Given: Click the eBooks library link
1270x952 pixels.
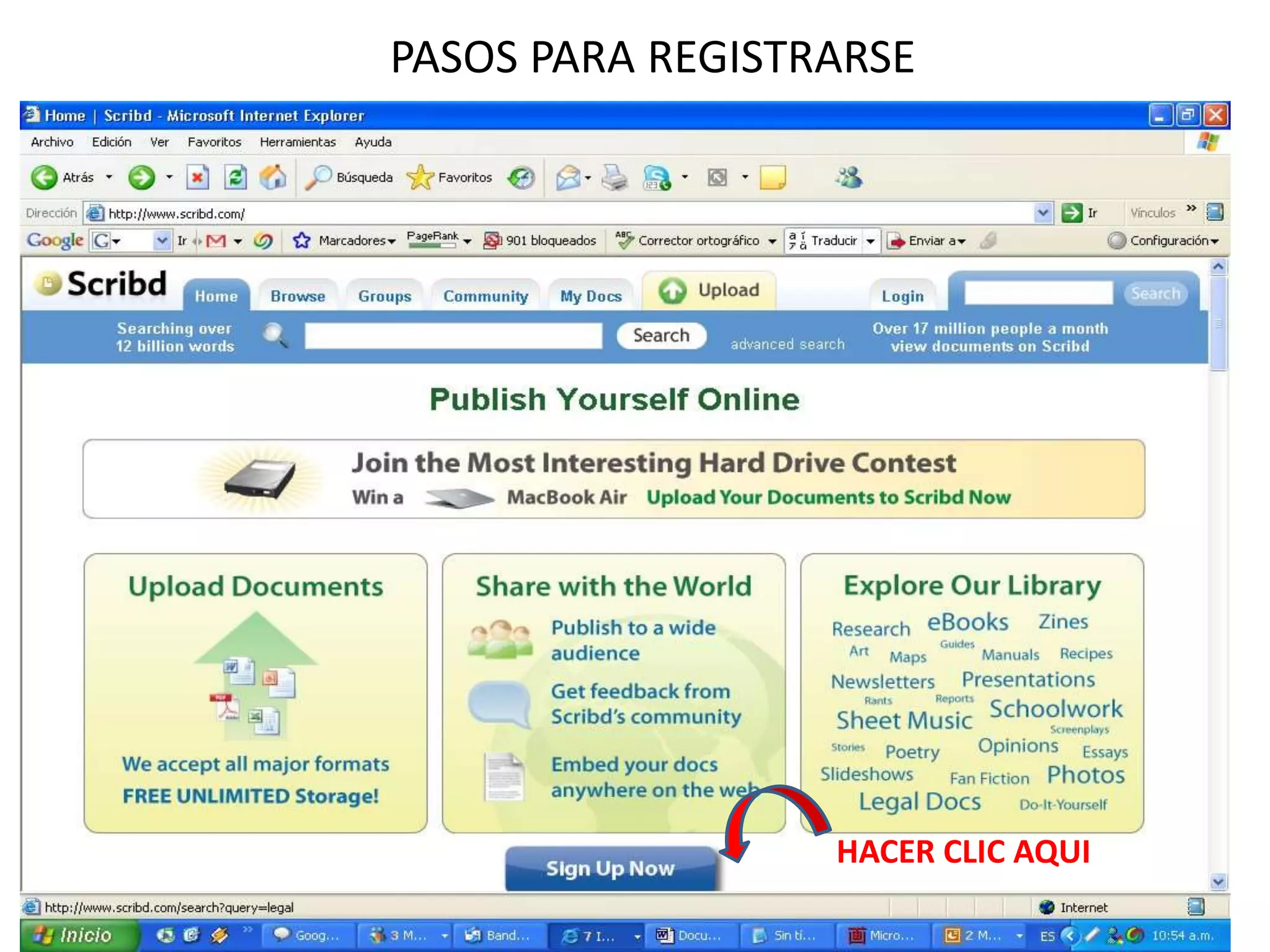Looking at the screenshot, I should click(x=967, y=622).
